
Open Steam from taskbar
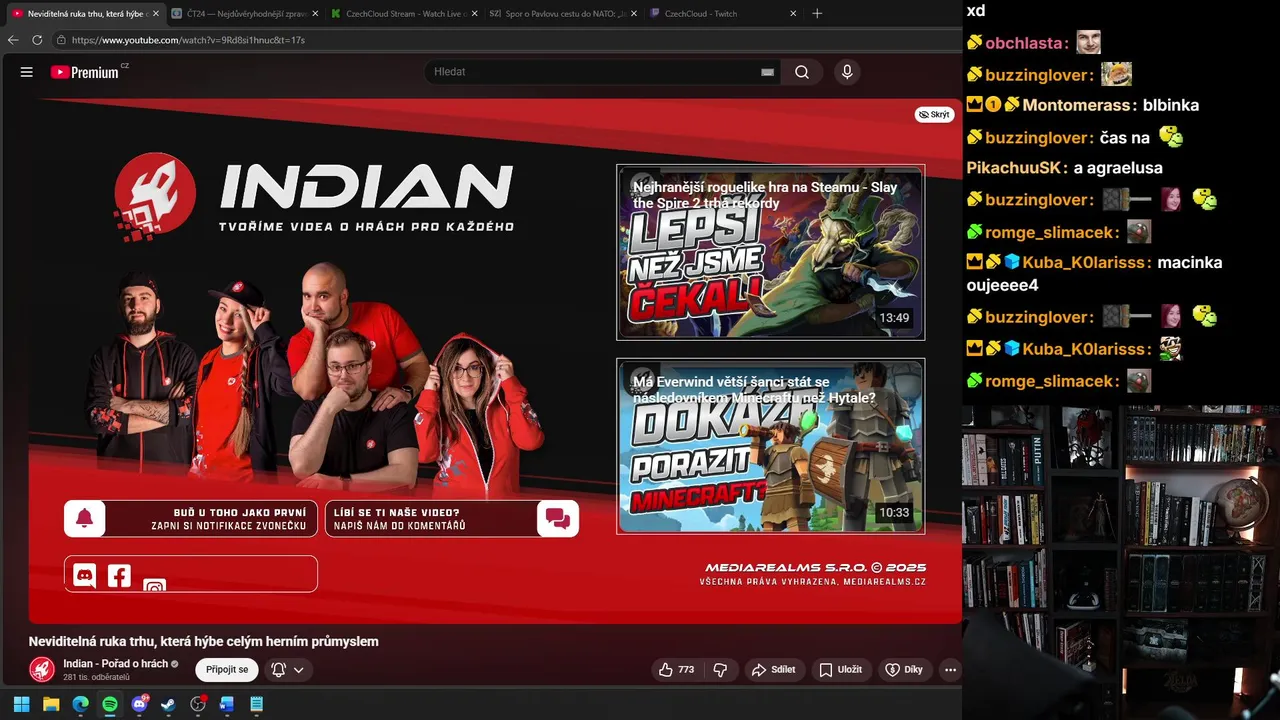168,704
